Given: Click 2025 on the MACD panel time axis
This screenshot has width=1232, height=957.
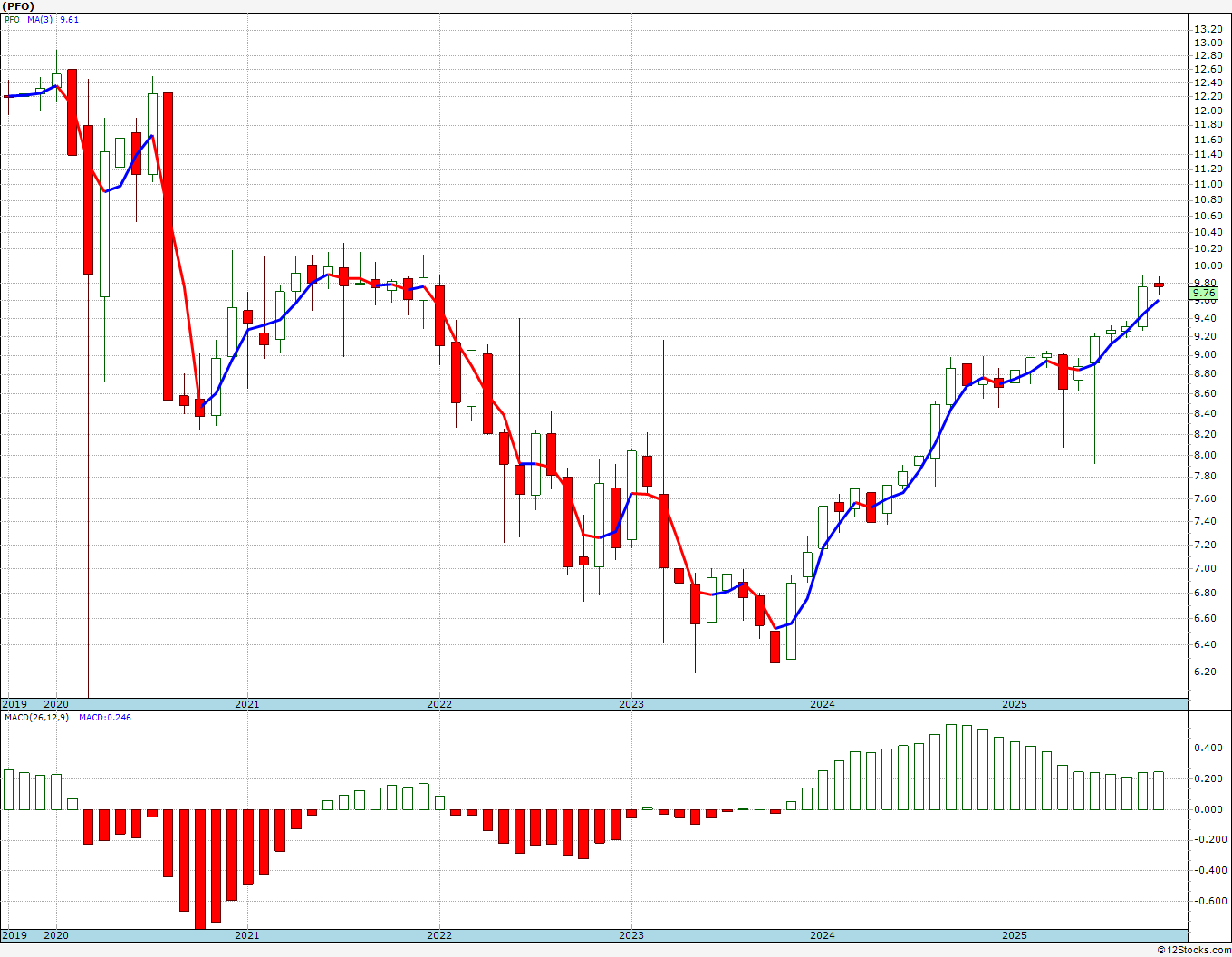Looking at the screenshot, I should (1015, 935).
